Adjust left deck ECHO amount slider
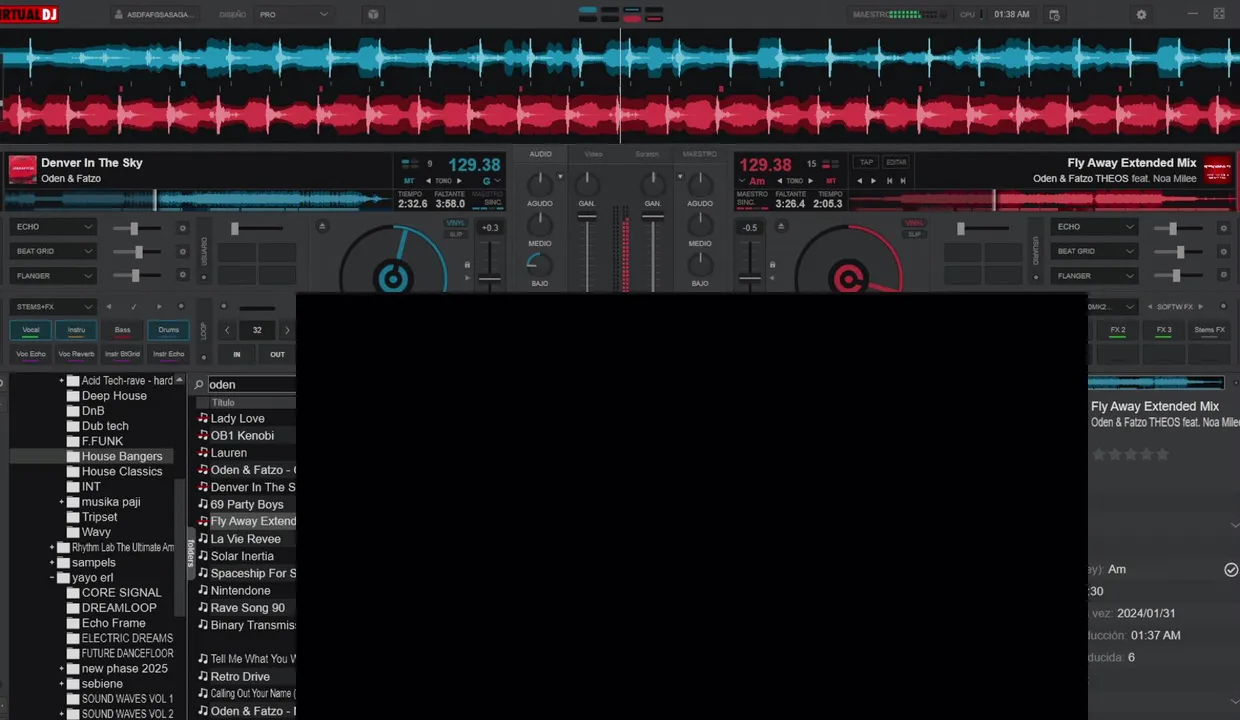The width and height of the screenshot is (1240, 720). point(137,228)
